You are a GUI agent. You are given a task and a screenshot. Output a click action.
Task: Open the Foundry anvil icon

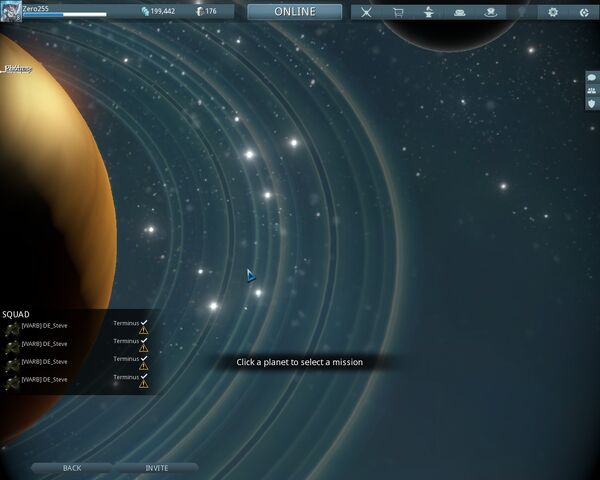(x=429, y=12)
